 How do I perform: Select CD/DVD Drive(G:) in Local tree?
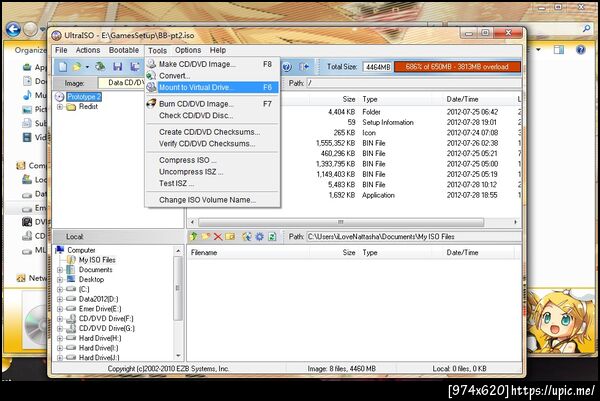(x=107, y=328)
